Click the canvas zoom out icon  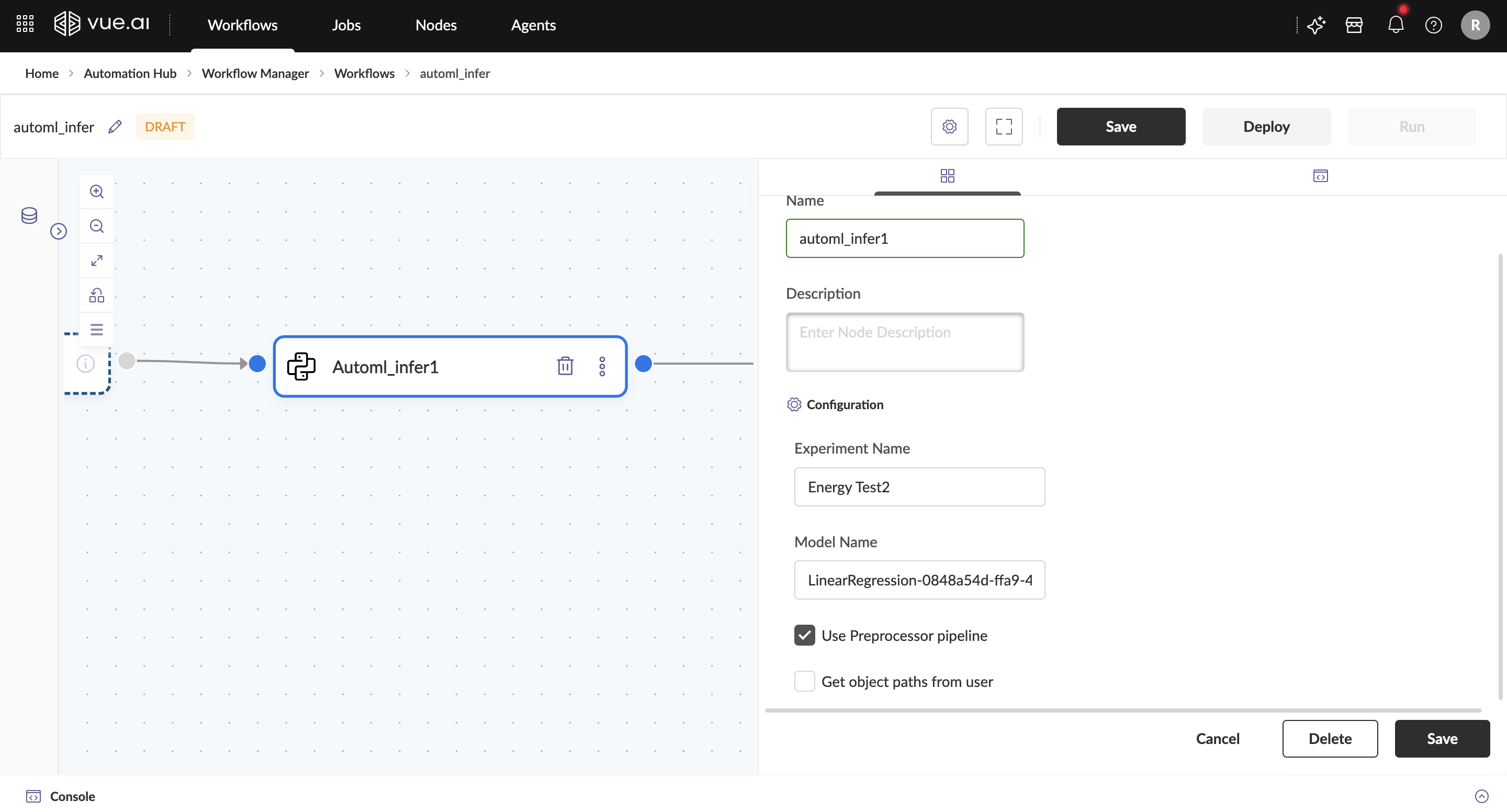[96, 226]
